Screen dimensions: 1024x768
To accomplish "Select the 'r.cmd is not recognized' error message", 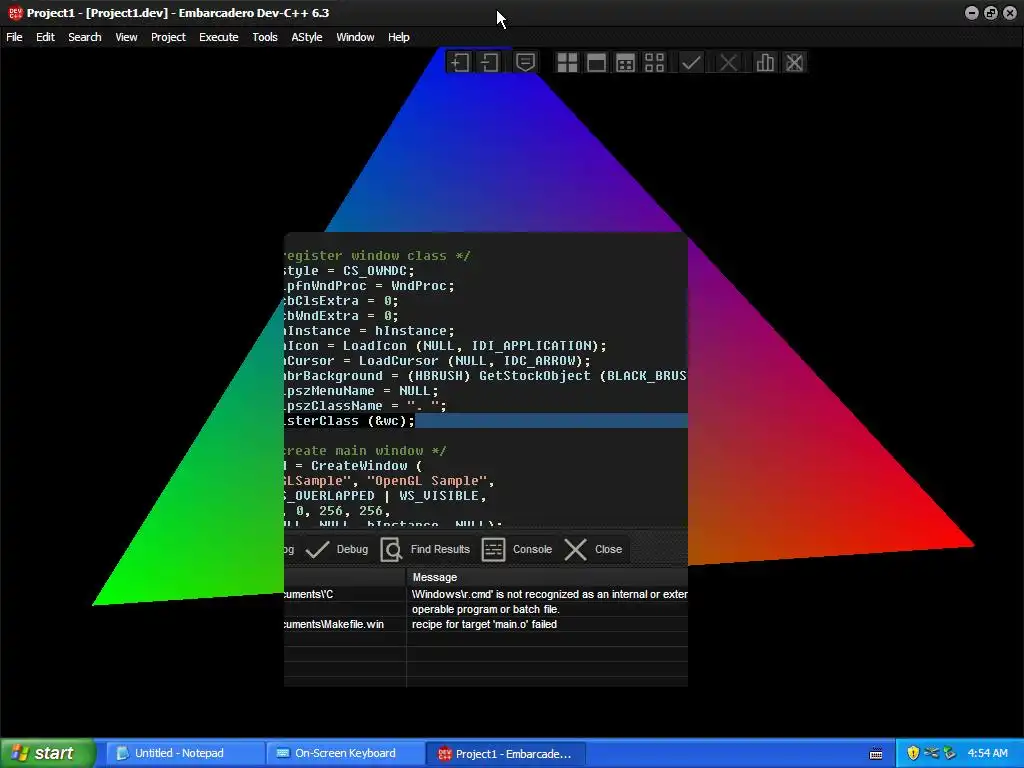I will 549,594.
